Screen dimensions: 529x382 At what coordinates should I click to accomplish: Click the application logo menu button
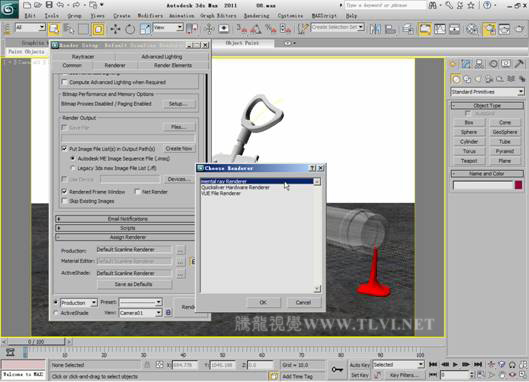9,9
